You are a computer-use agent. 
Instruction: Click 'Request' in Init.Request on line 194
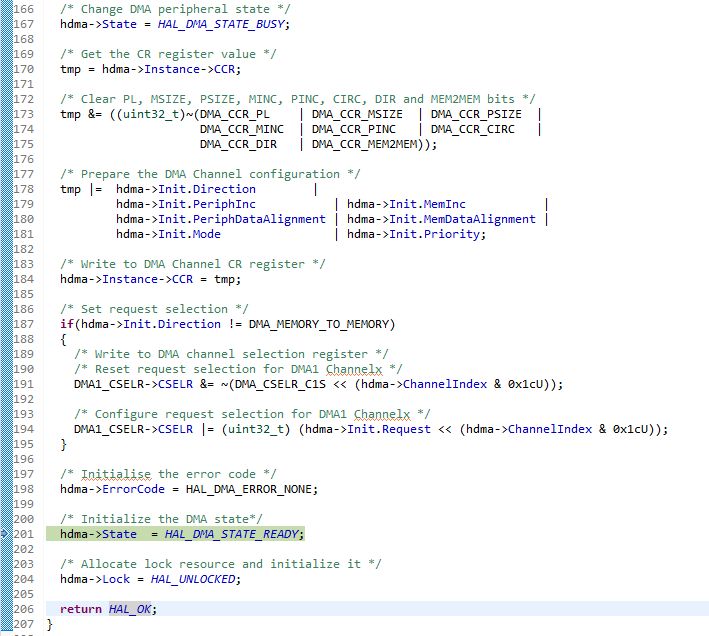[x=406, y=429]
